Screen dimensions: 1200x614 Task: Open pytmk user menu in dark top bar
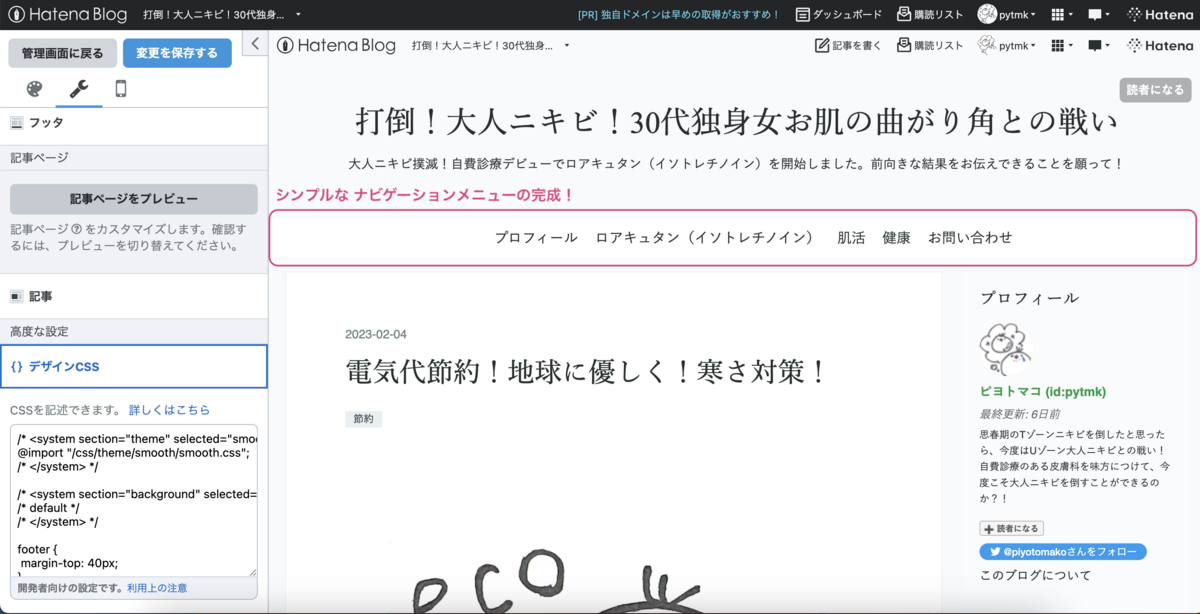point(1006,15)
